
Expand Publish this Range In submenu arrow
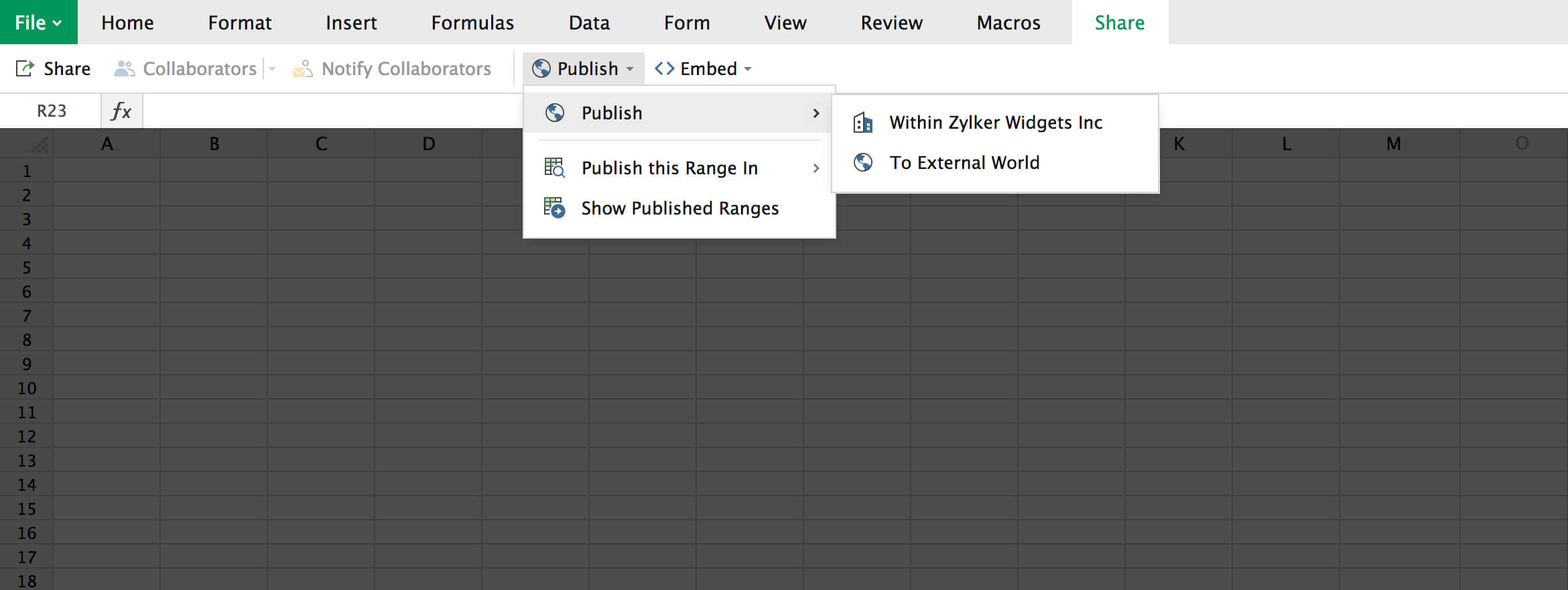pyautogui.click(x=815, y=168)
